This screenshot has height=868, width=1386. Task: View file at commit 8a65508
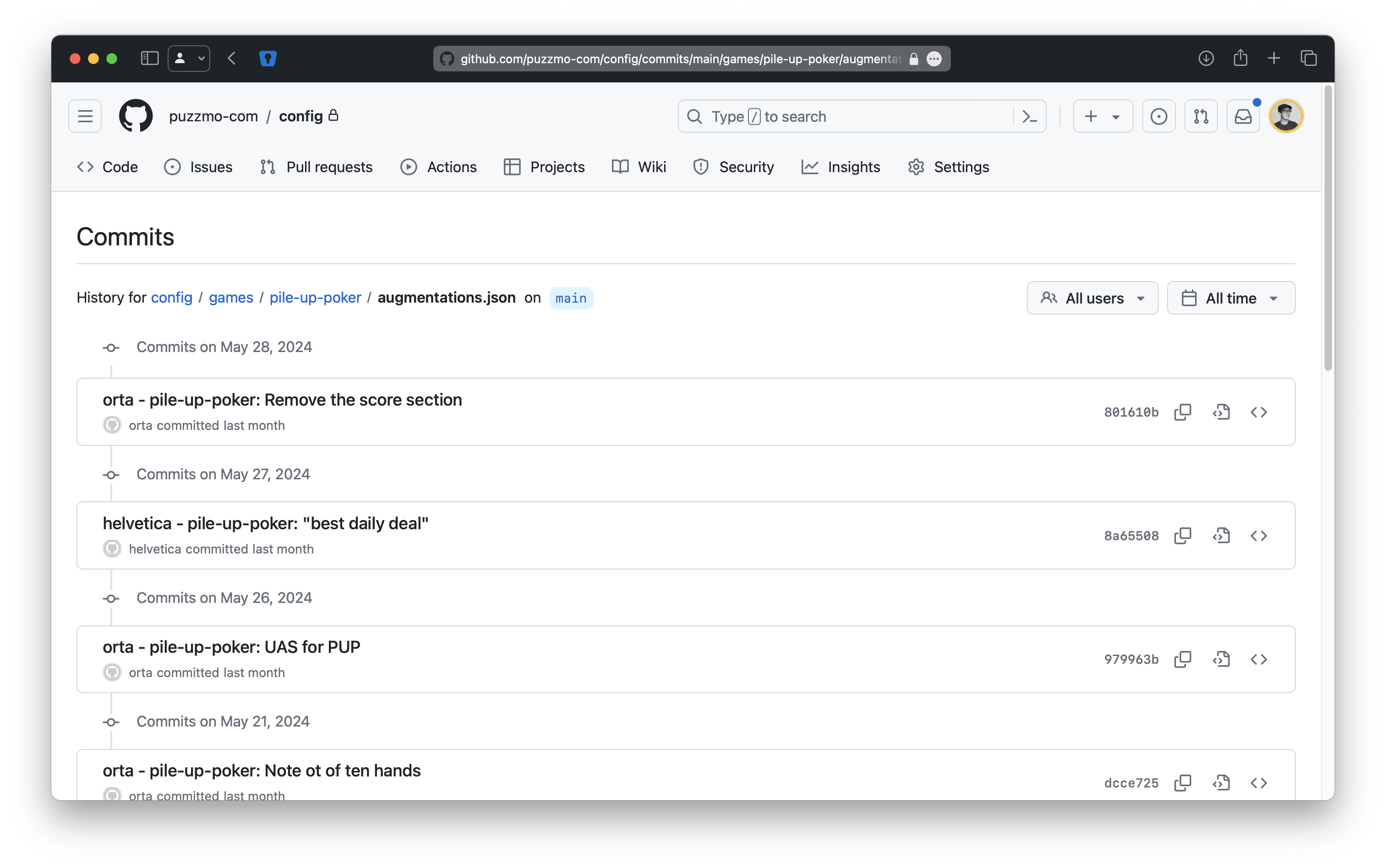pyautogui.click(x=1221, y=536)
